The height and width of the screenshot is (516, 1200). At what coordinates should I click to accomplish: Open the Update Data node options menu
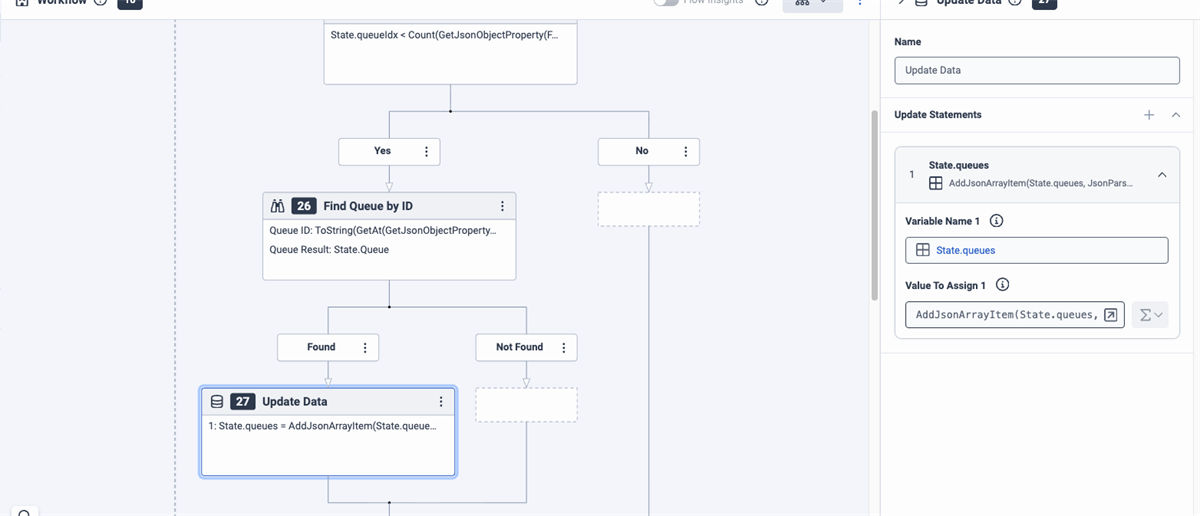441,401
